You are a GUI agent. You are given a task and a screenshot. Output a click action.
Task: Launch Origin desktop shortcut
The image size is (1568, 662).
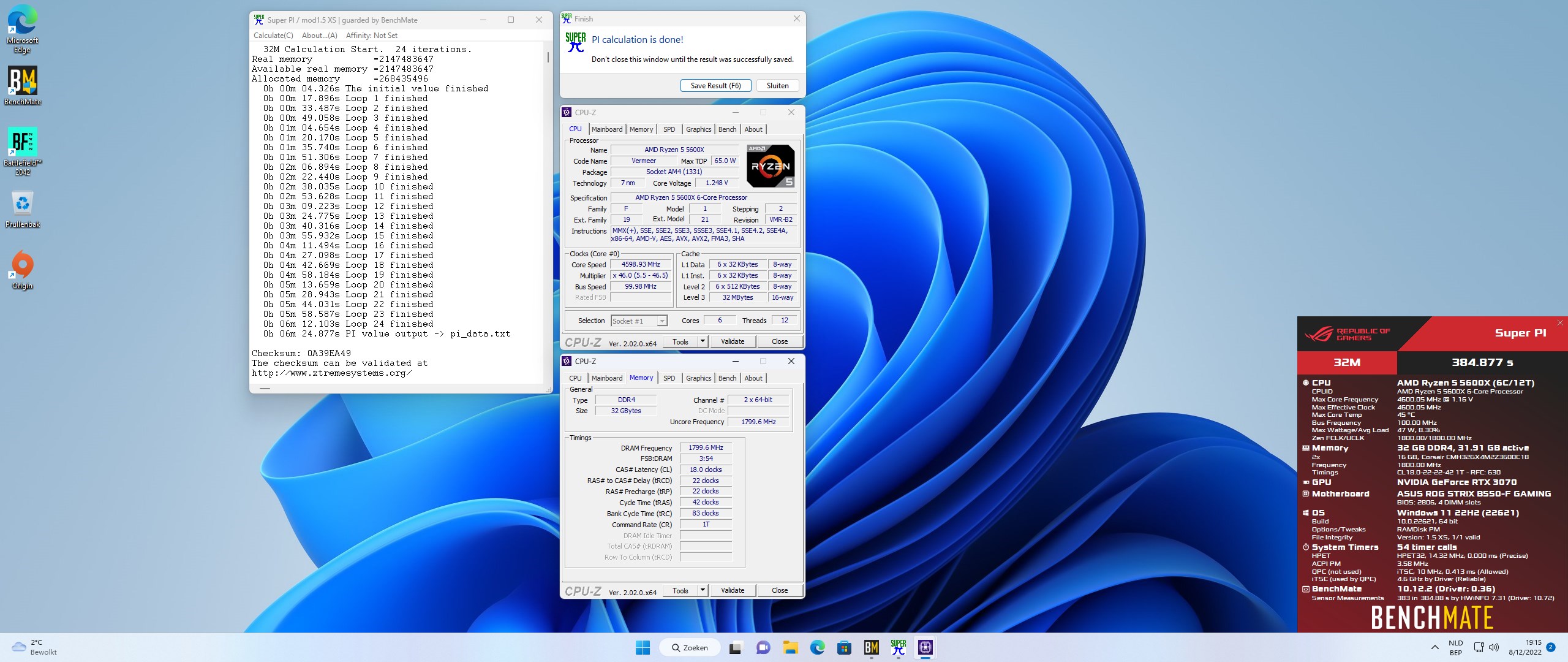pyautogui.click(x=22, y=270)
